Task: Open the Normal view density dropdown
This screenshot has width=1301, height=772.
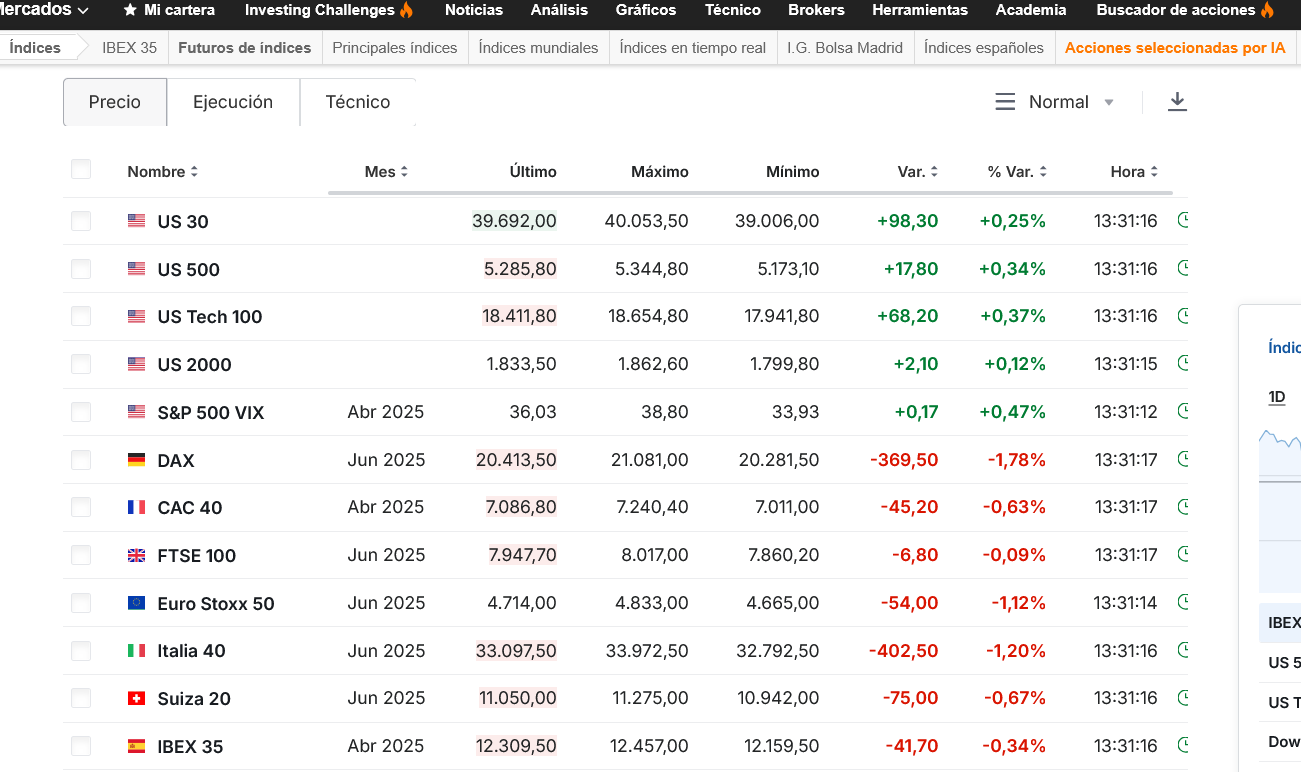Action: [x=1055, y=102]
